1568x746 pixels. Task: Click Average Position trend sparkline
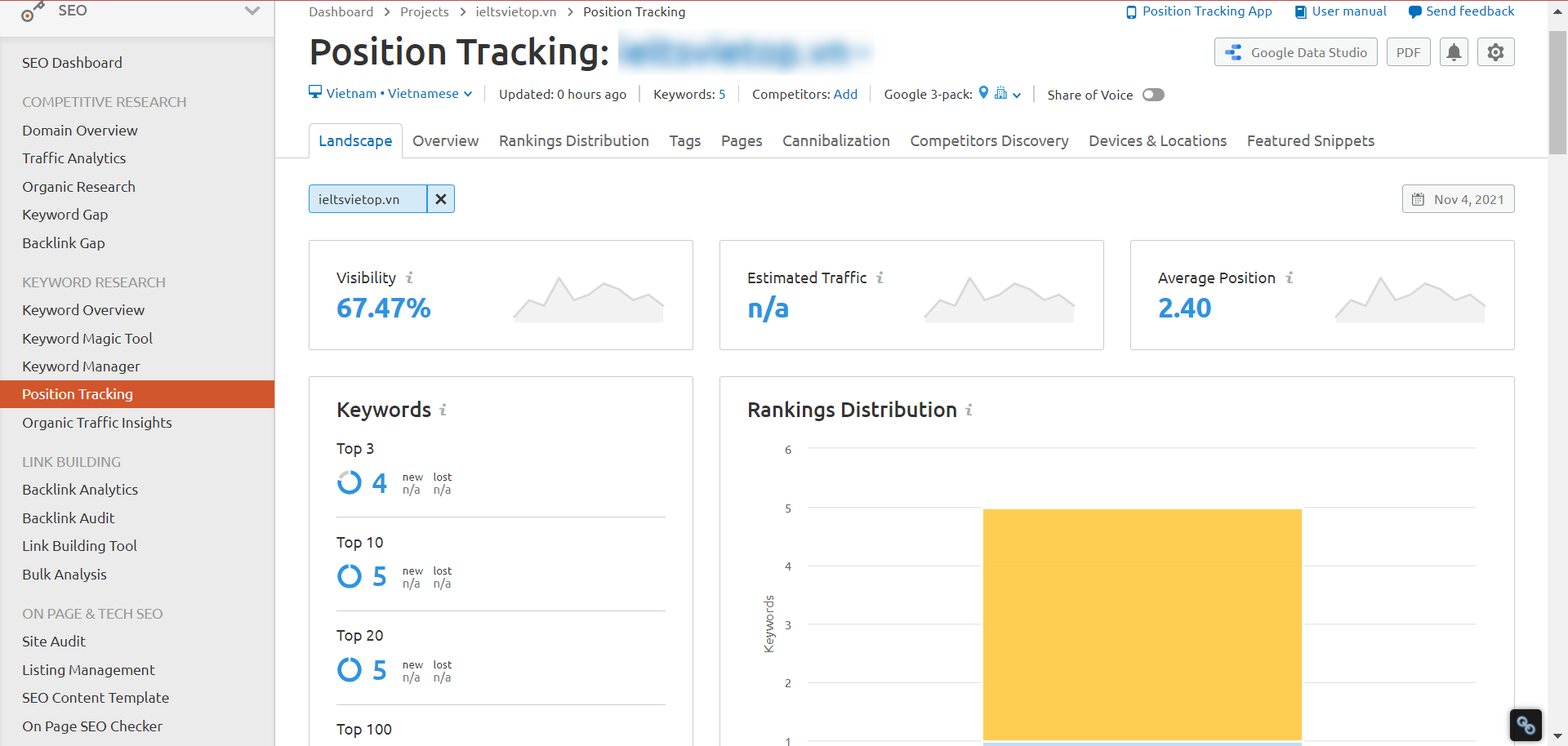coord(1410,300)
